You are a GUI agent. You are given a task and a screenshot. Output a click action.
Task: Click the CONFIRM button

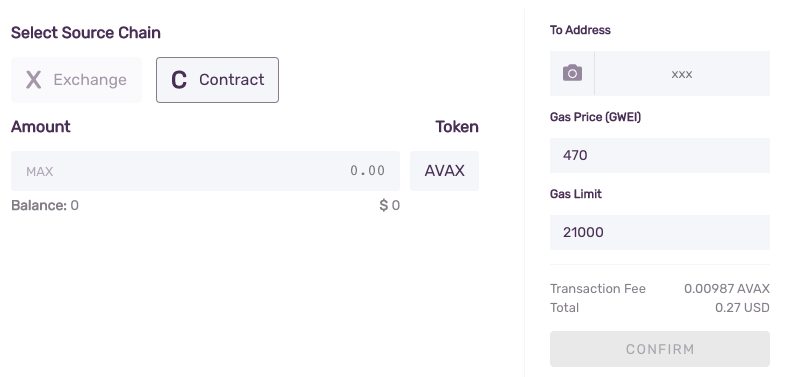coord(660,349)
